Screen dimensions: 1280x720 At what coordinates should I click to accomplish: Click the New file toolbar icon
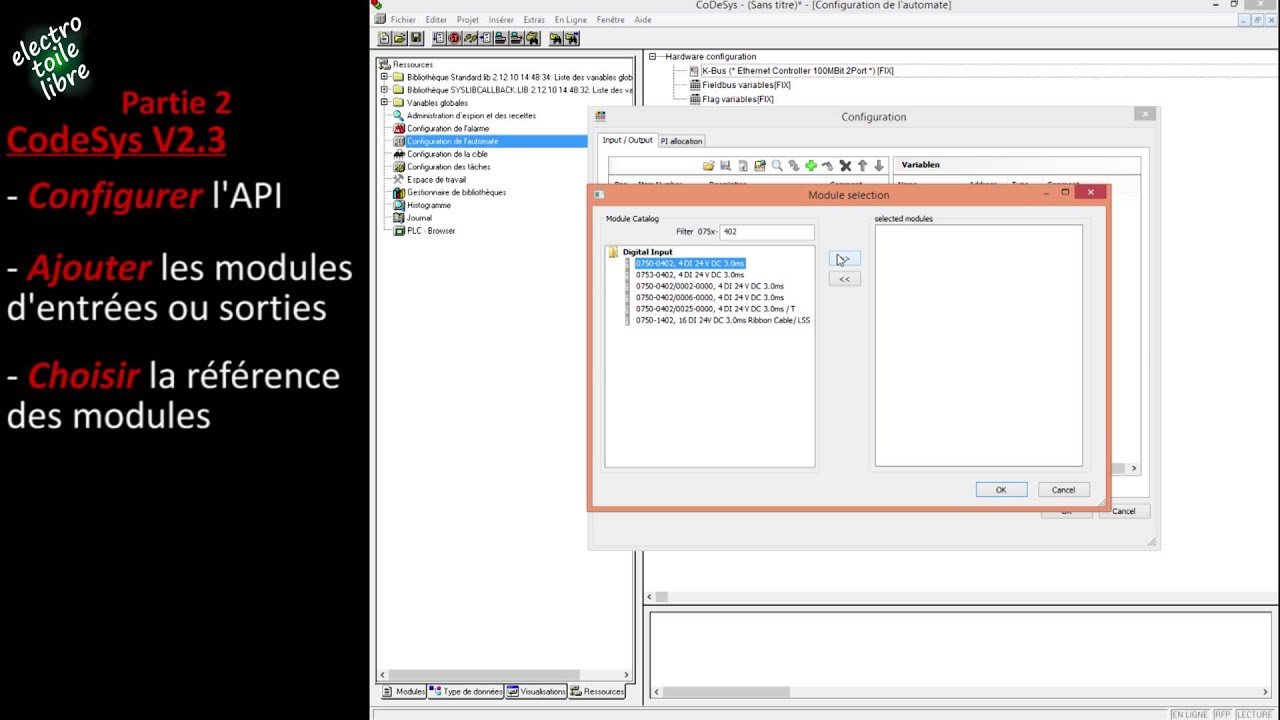click(384, 38)
